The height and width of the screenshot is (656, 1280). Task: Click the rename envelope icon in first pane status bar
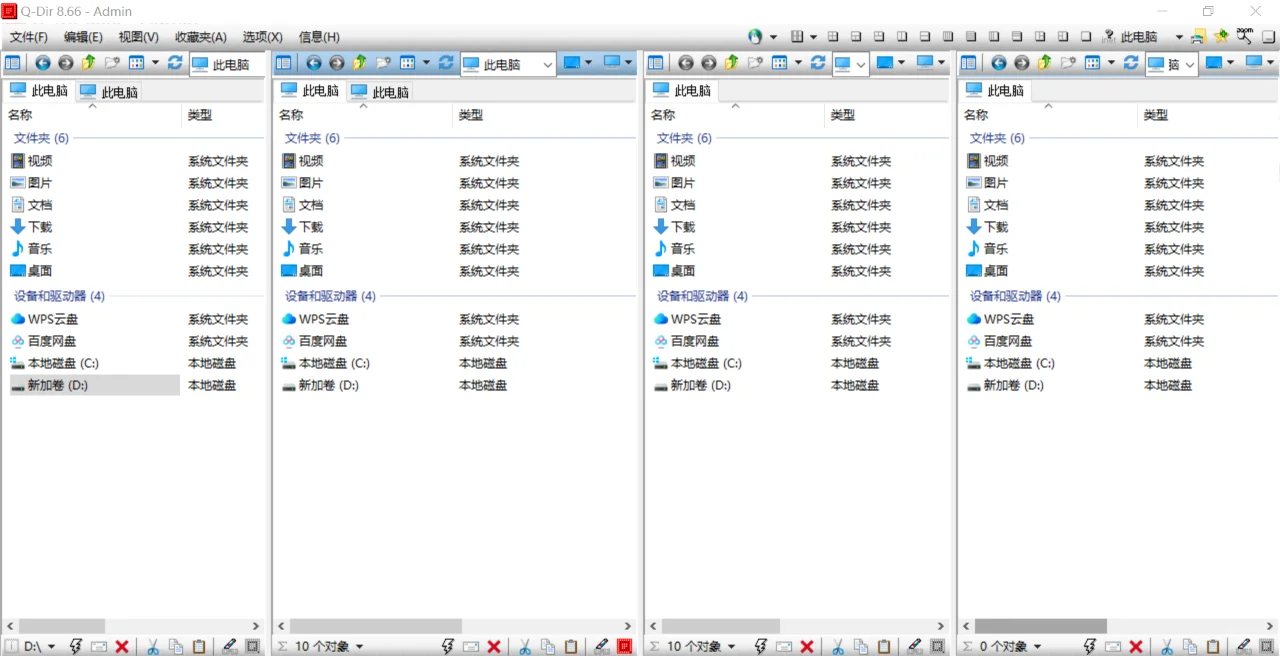(99, 647)
